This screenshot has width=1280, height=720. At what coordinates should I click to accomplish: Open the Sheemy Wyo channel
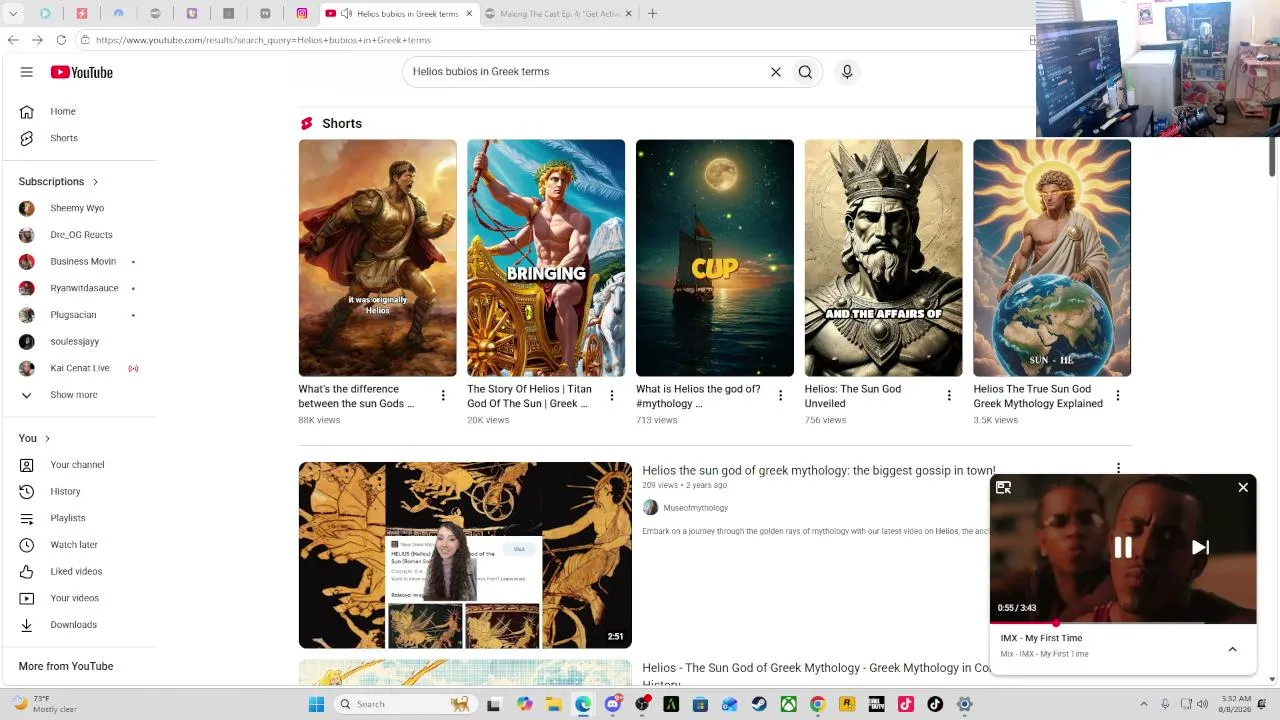point(78,208)
